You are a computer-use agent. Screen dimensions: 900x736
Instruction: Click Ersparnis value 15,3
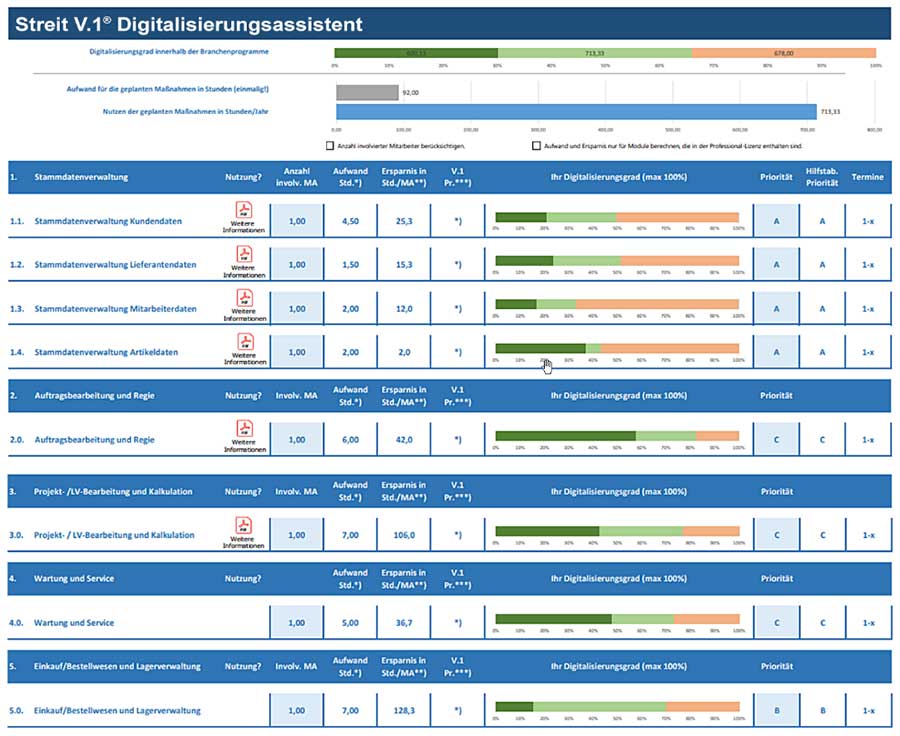(404, 265)
